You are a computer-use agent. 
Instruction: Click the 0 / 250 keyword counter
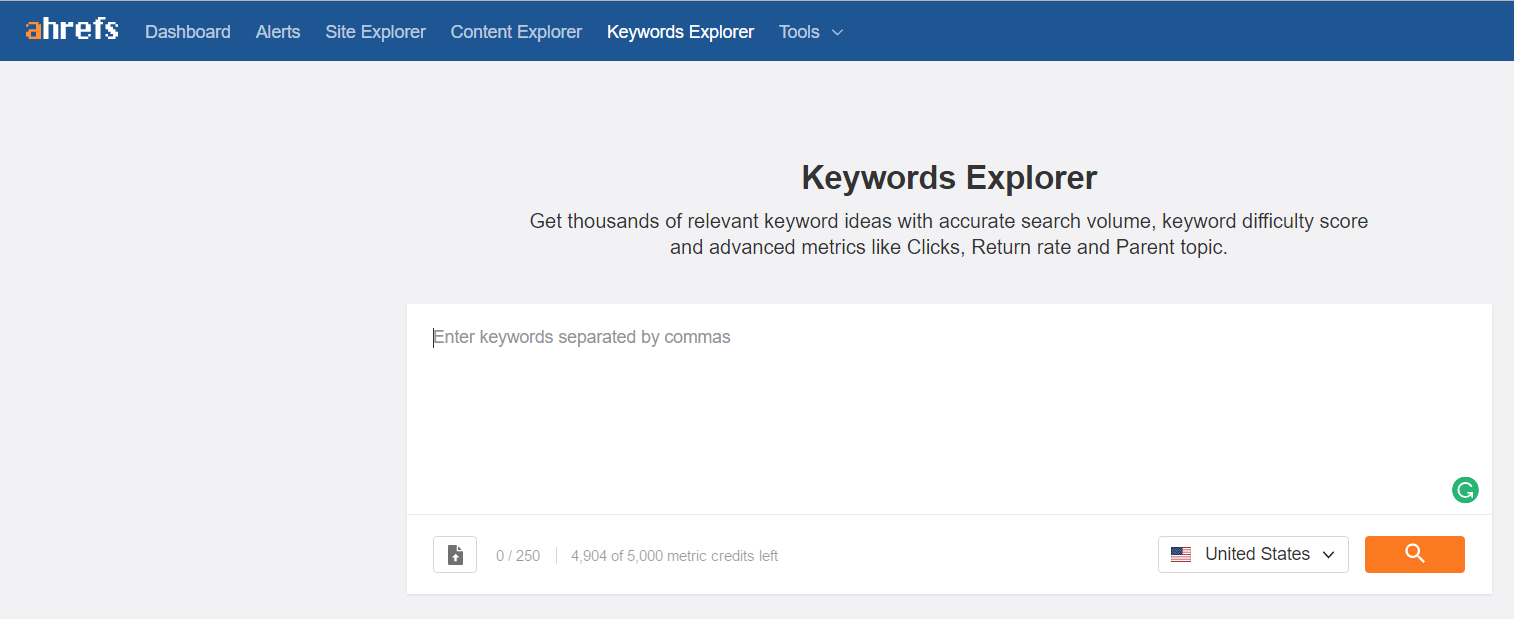(518, 556)
